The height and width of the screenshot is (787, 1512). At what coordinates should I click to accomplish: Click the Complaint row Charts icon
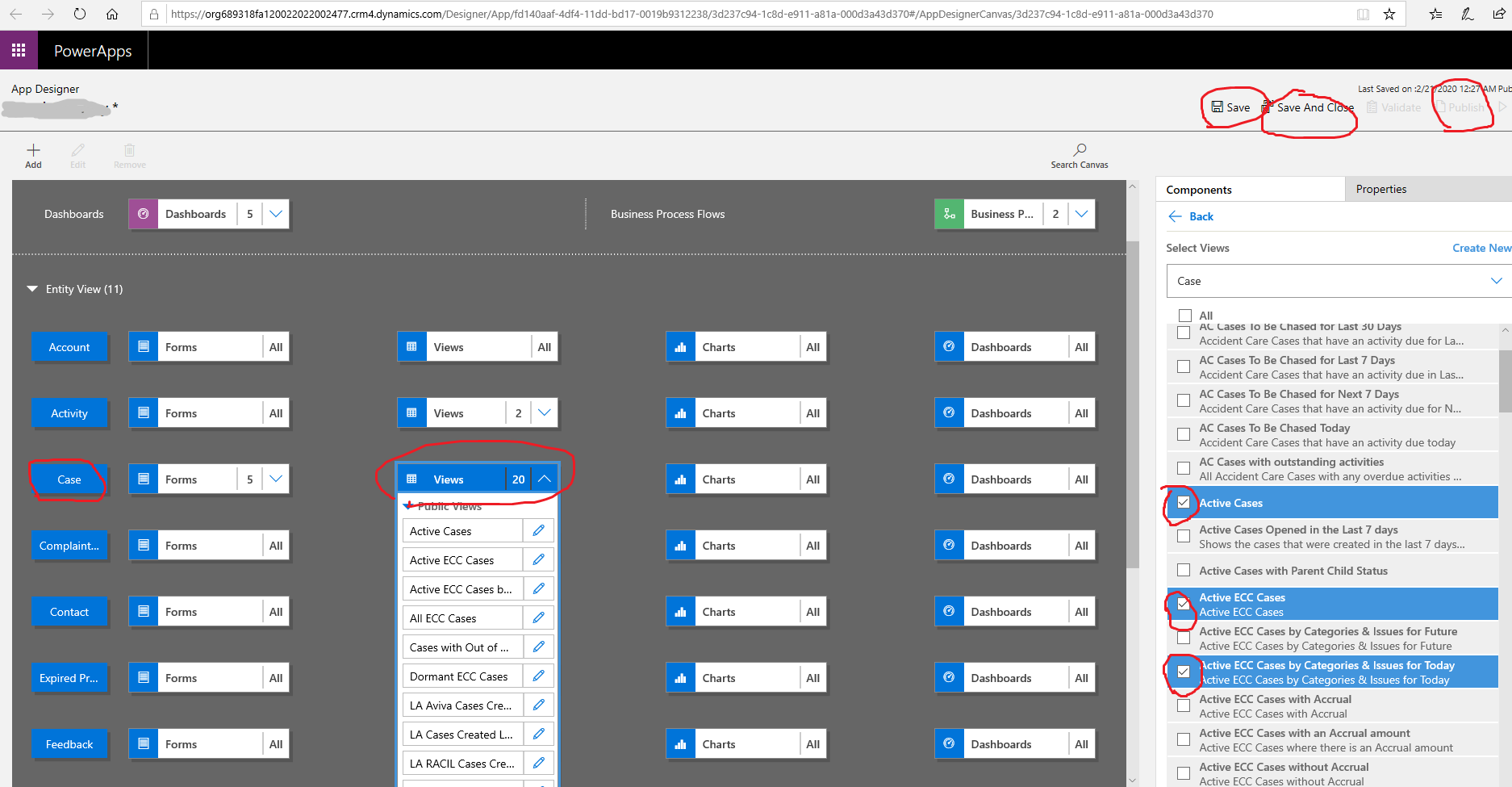pyautogui.click(x=680, y=546)
